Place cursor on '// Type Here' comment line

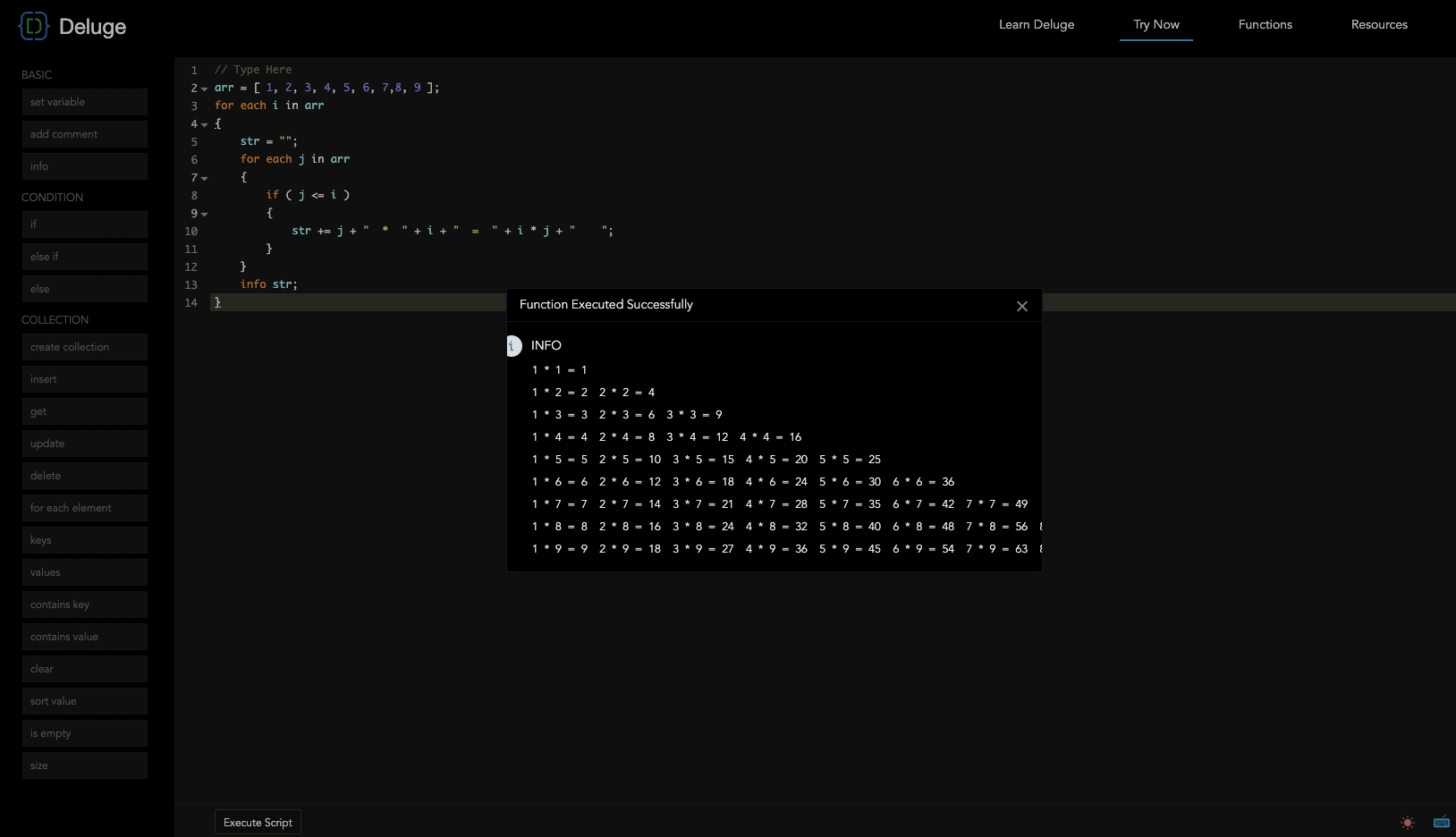coord(253,70)
